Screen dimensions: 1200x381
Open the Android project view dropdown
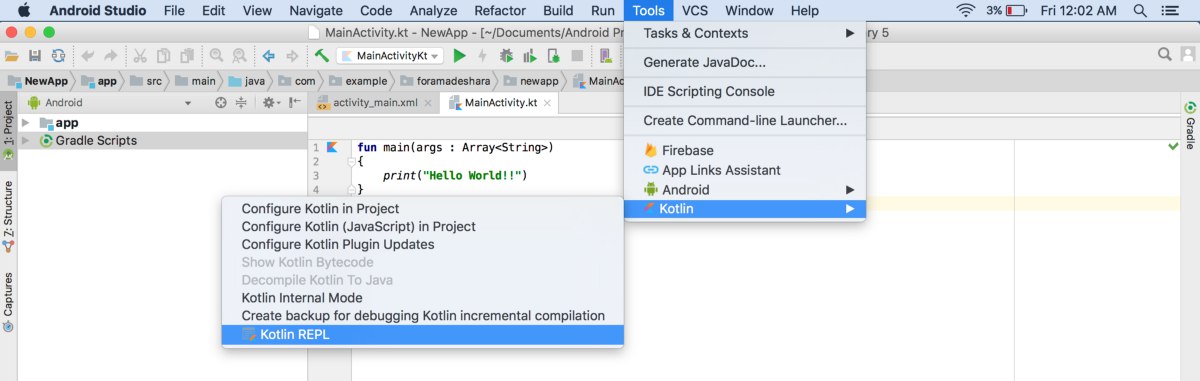110,102
